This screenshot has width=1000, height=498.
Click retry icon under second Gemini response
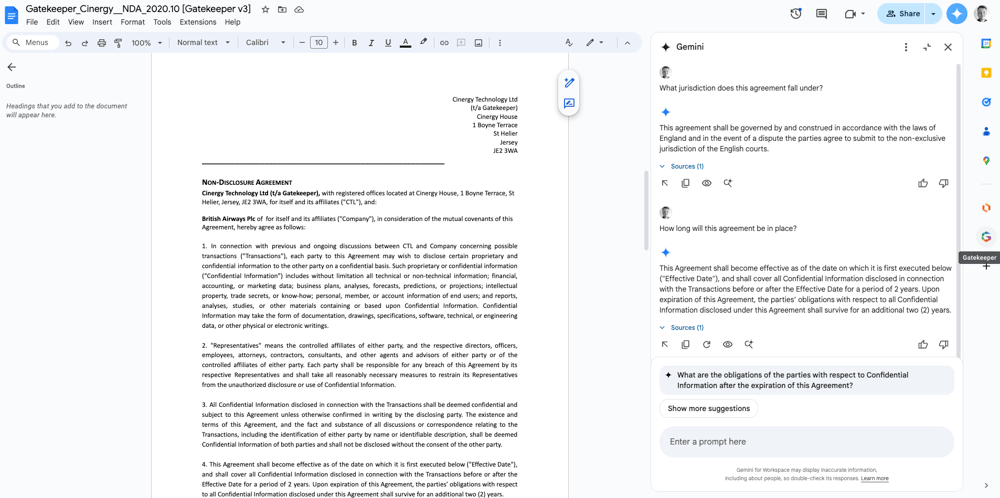point(706,344)
